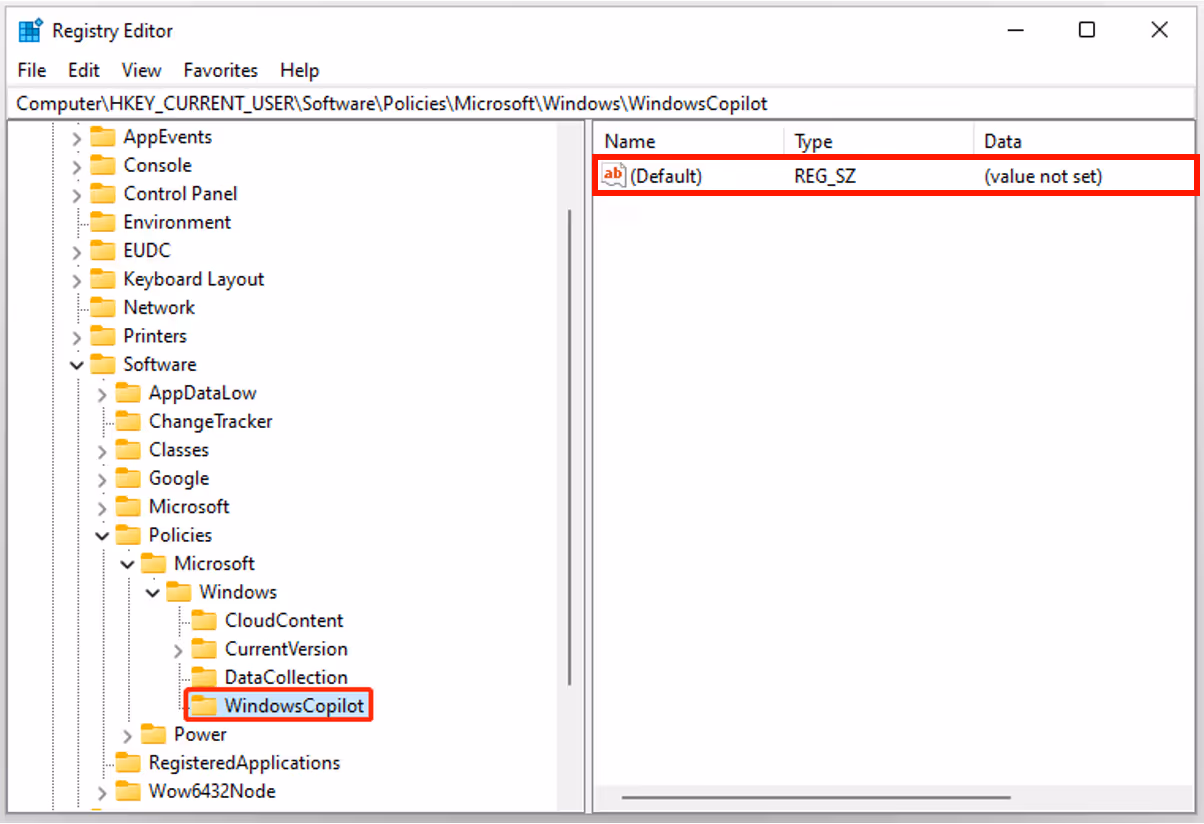Select the WindowsCopilot key label
The image size is (1204, 824).
[295, 706]
